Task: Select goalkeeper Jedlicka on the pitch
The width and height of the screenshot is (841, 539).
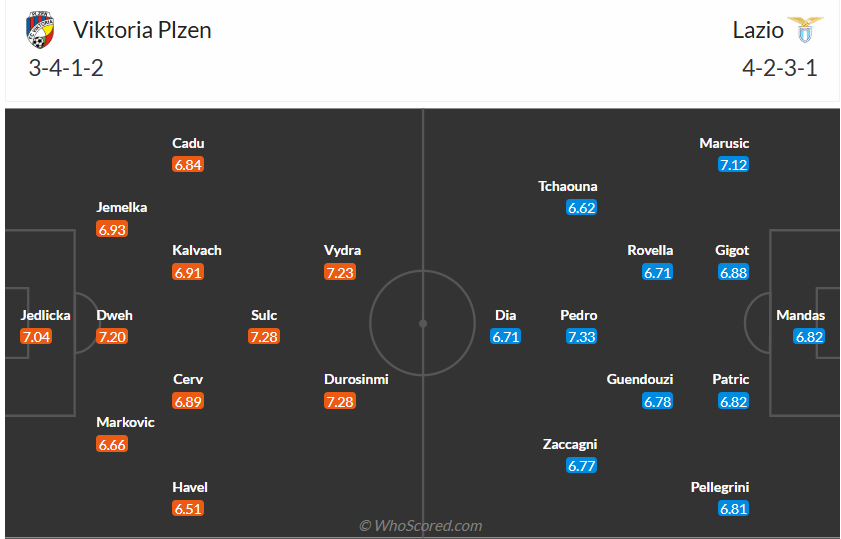Action: (x=45, y=315)
